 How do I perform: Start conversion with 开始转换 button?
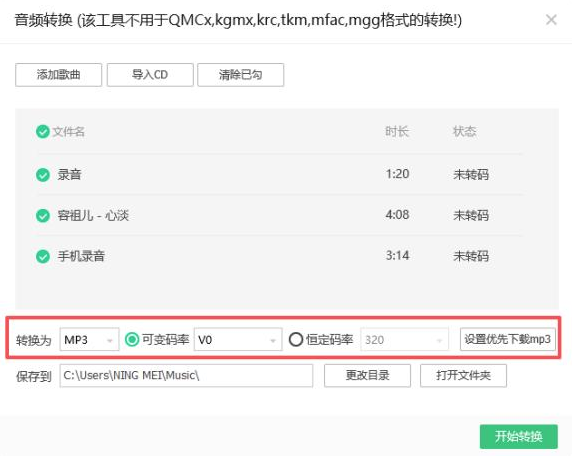pyautogui.click(x=519, y=436)
